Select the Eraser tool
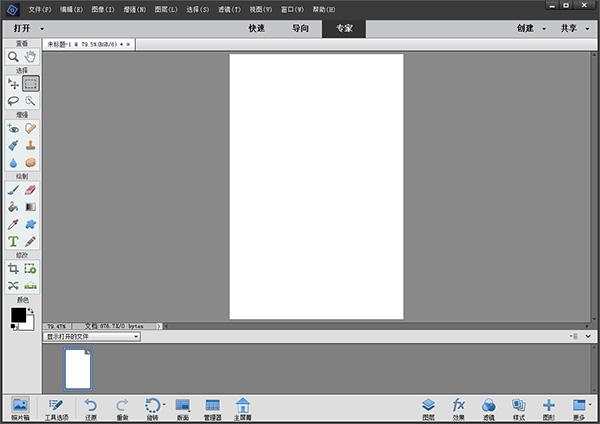 30,190
